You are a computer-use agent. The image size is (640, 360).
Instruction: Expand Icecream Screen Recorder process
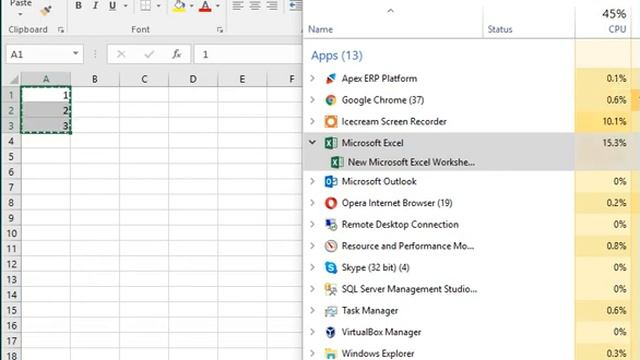(x=313, y=121)
